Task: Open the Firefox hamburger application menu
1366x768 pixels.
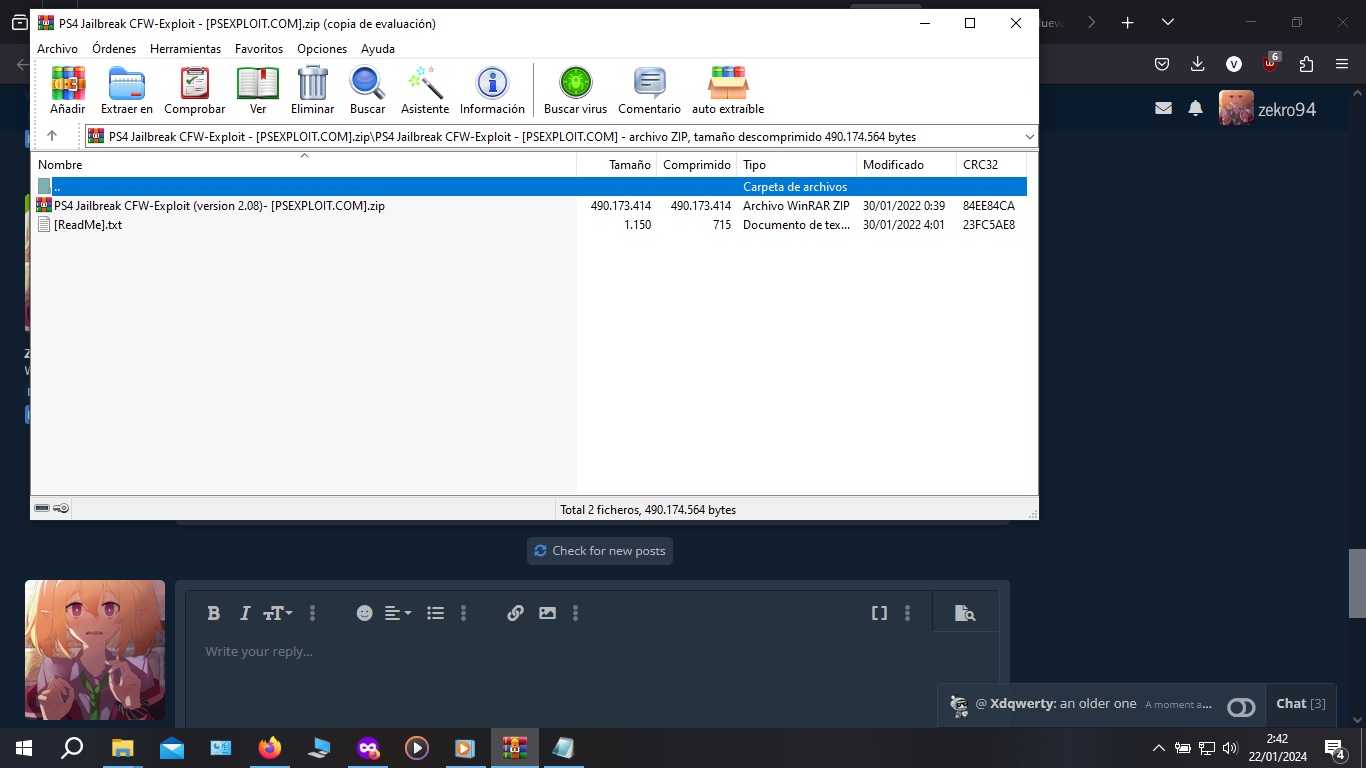Action: (x=1342, y=64)
